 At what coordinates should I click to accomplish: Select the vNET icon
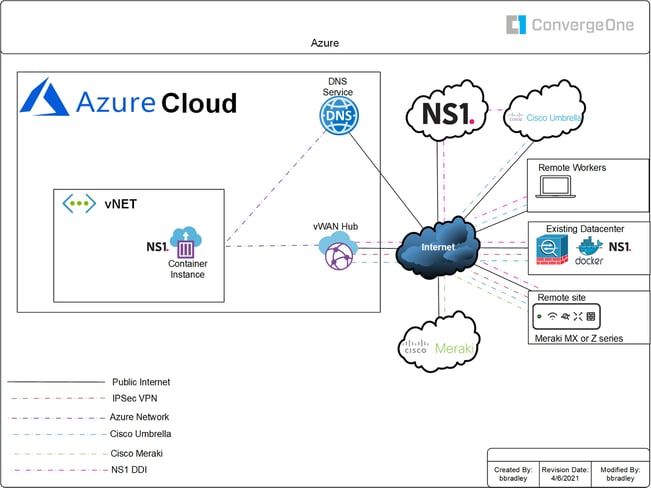pos(78,204)
